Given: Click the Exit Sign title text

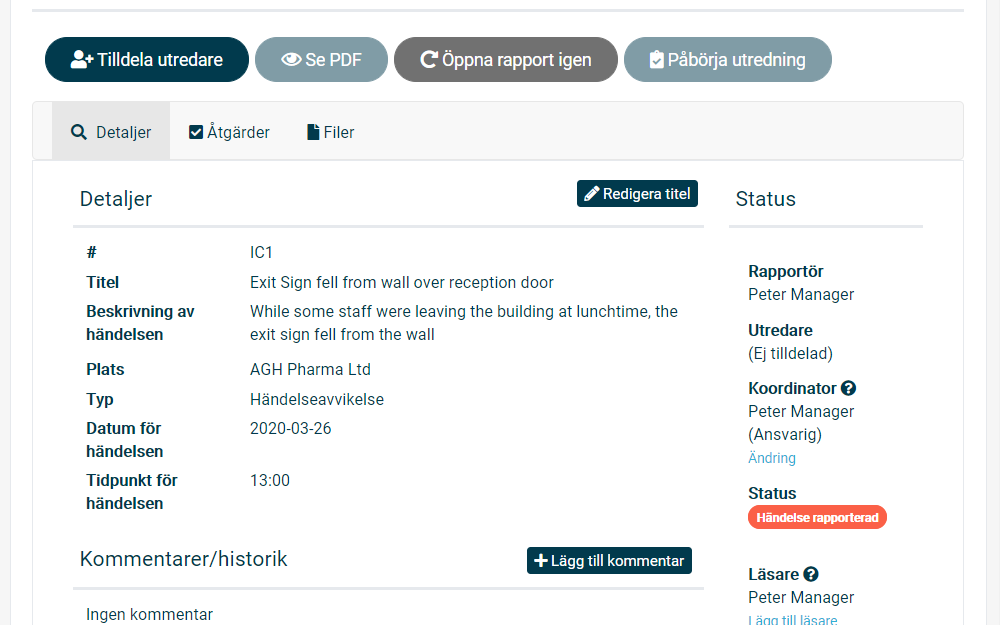Looking at the screenshot, I should 401,282.
